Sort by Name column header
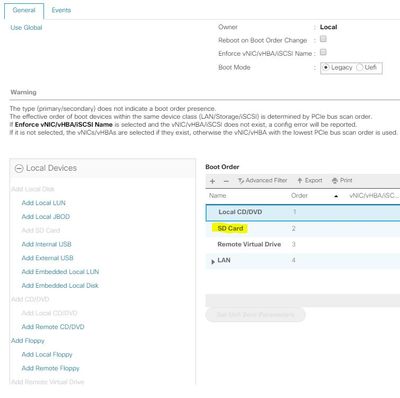 click(218, 196)
